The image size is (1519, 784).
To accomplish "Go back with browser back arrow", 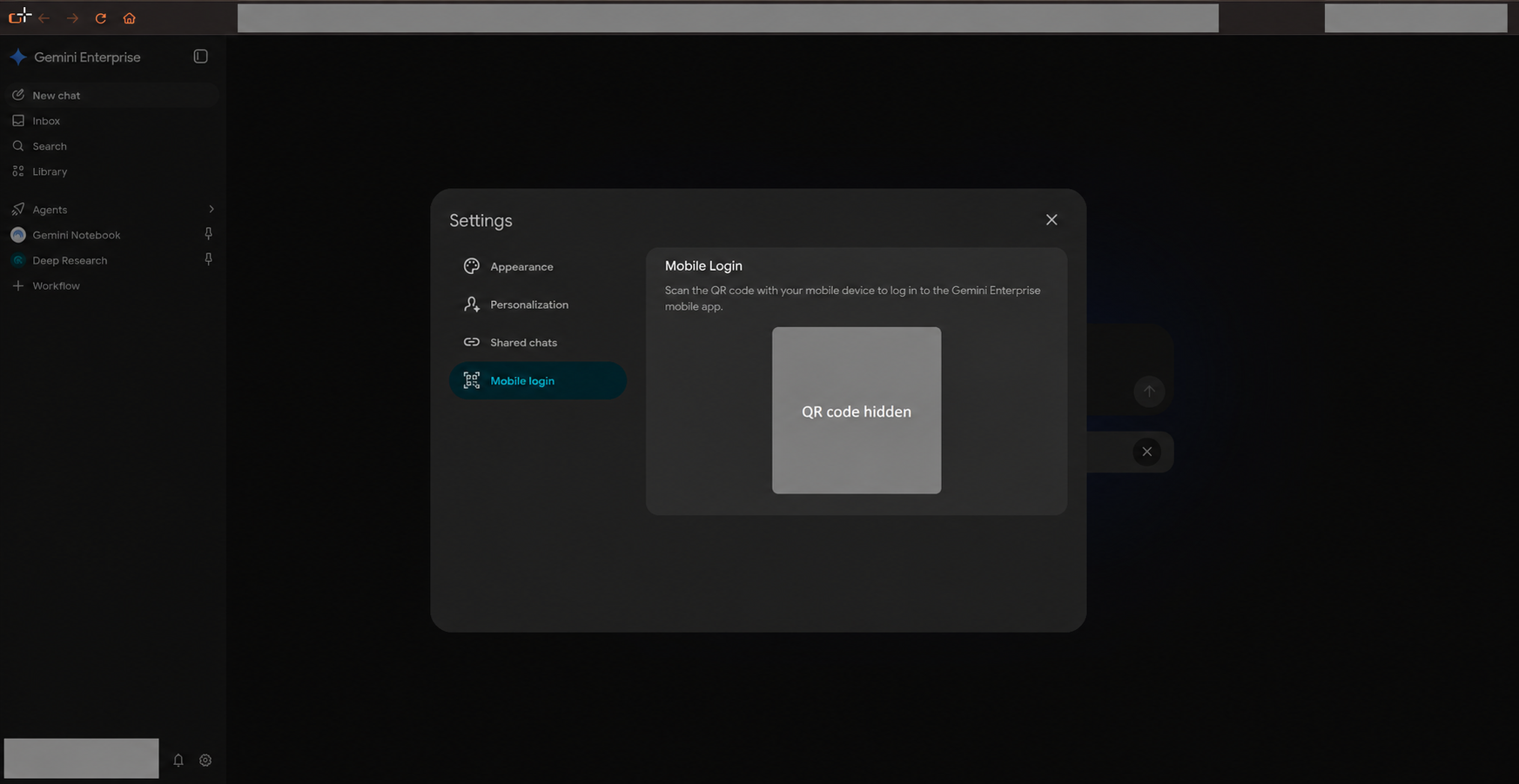I will click(x=44, y=18).
